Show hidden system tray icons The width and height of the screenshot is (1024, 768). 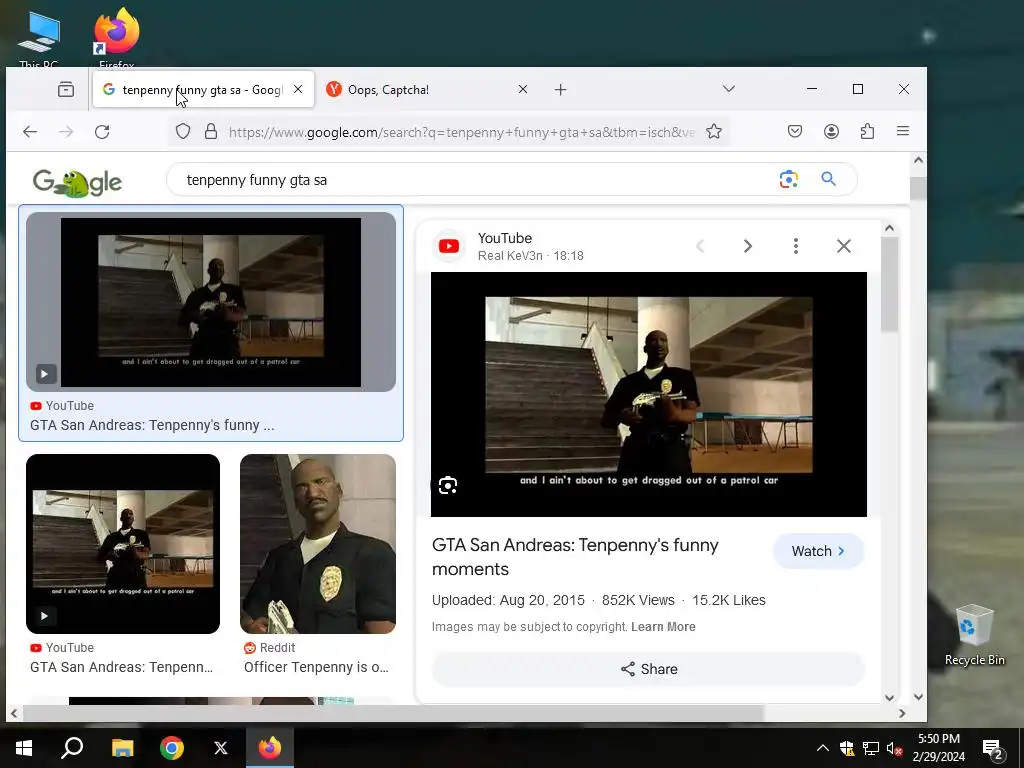click(x=823, y=748)
